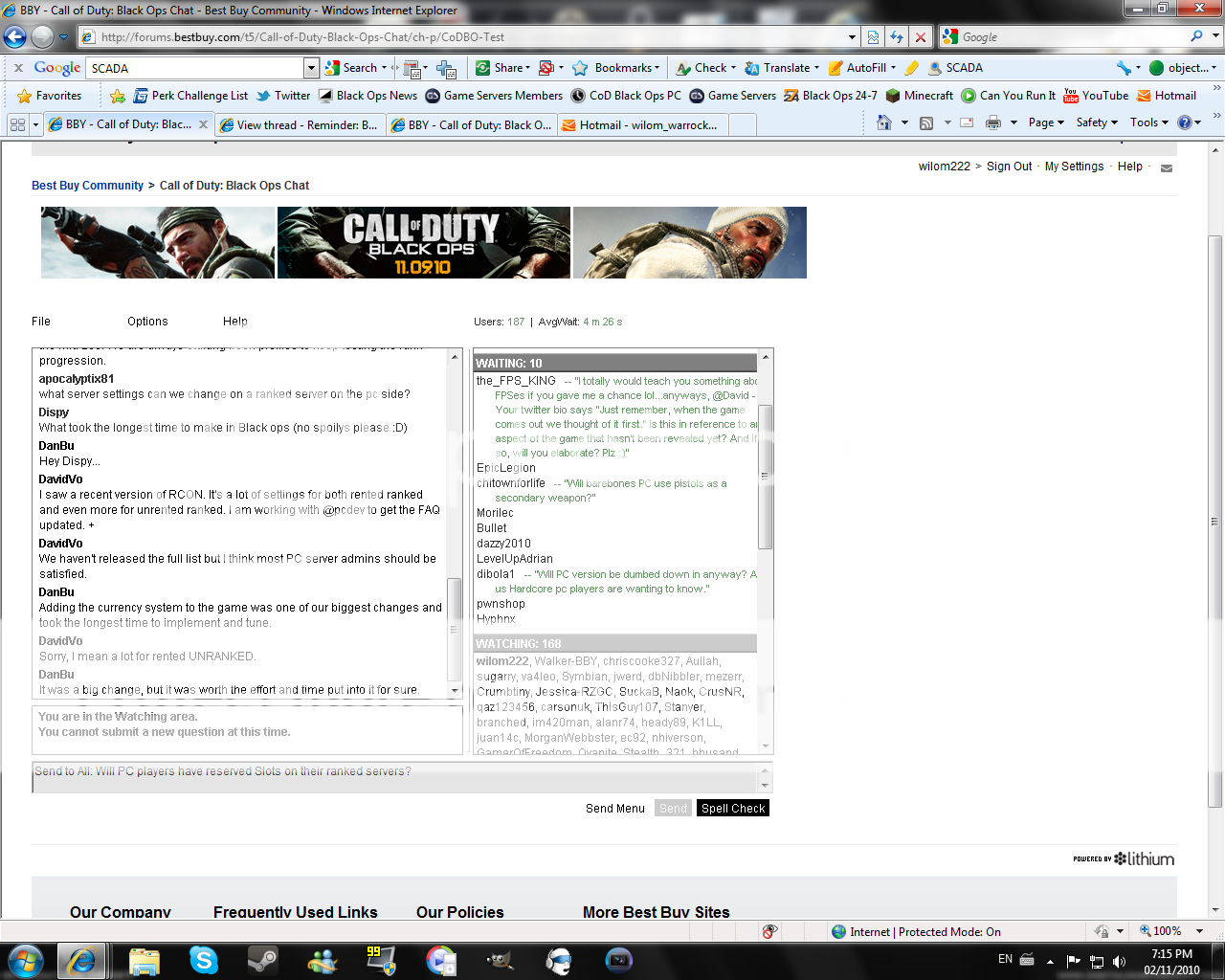The width and height of the screenshot is (1225, 980).
Task: Expand the address bar URL history dropdown
Action: tap(852, 37)
